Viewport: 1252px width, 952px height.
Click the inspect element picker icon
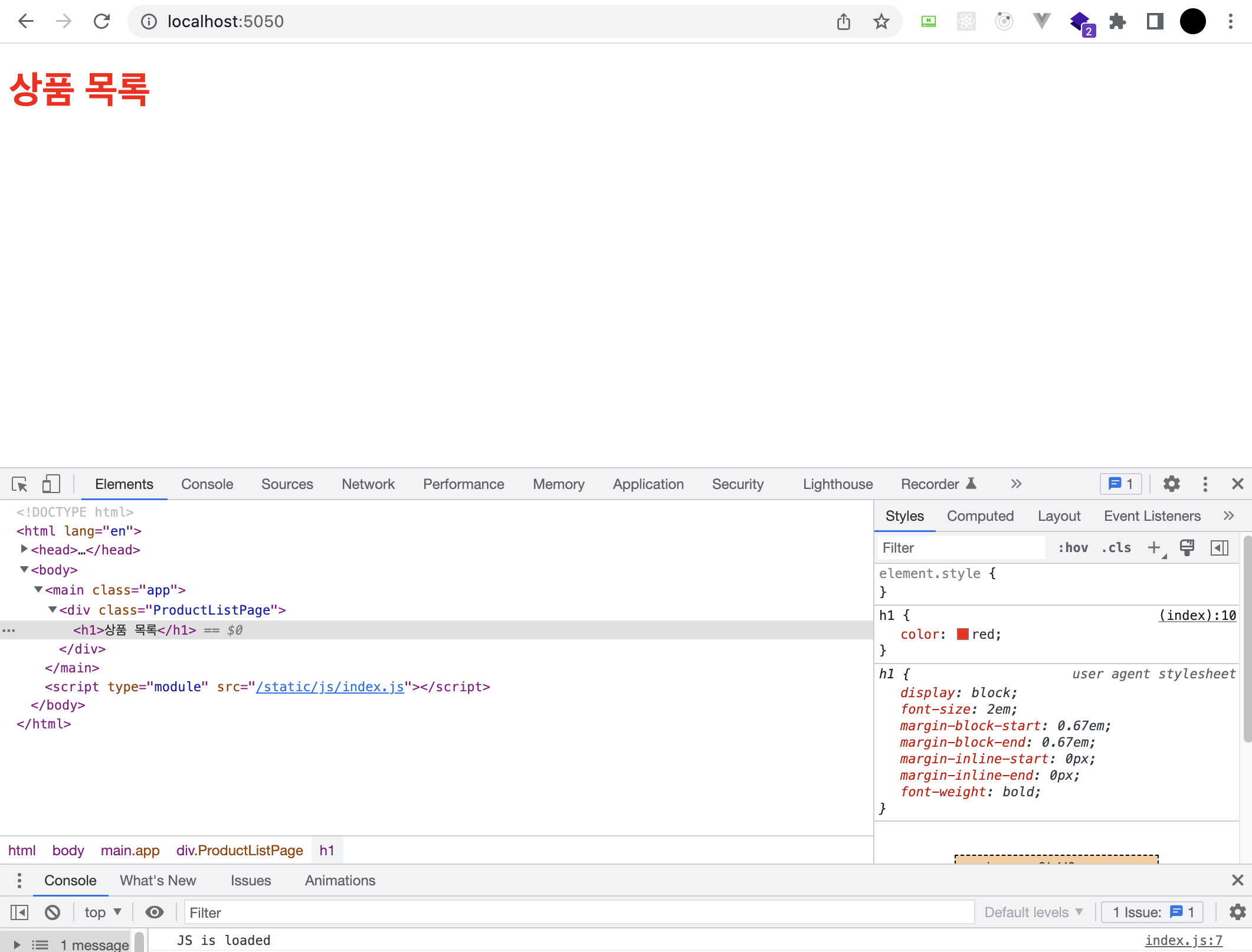pyautogui.click(x=19, y=484)
